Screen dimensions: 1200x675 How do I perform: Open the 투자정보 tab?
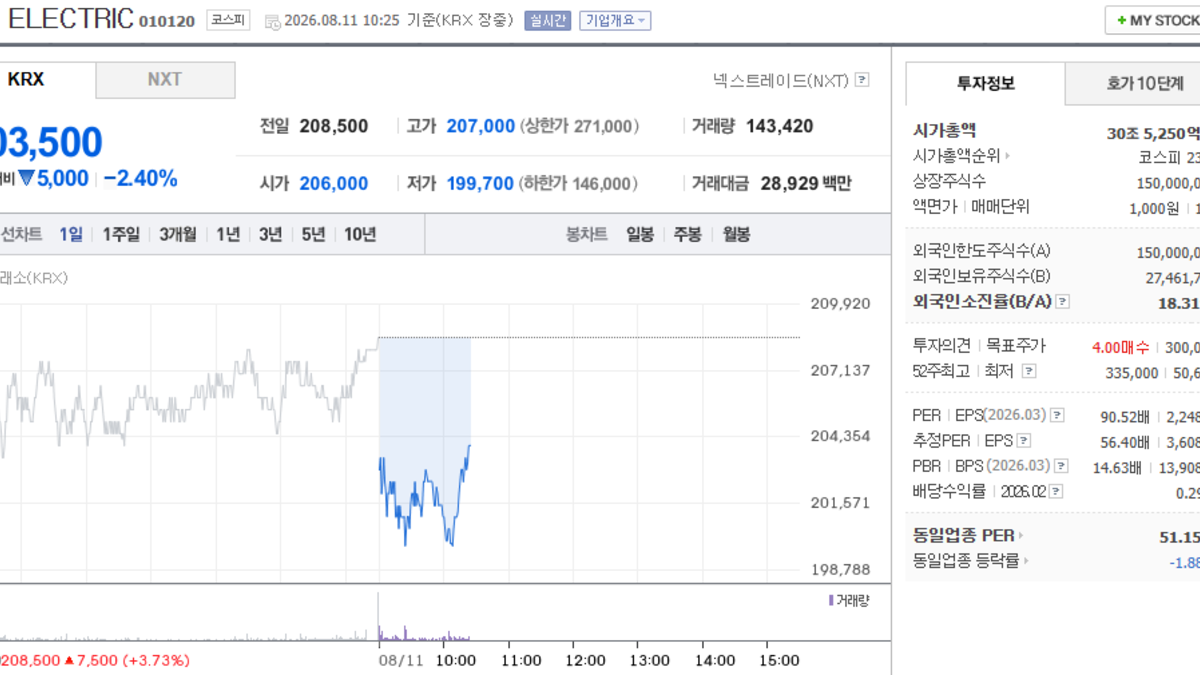click(x=985, y=84)
